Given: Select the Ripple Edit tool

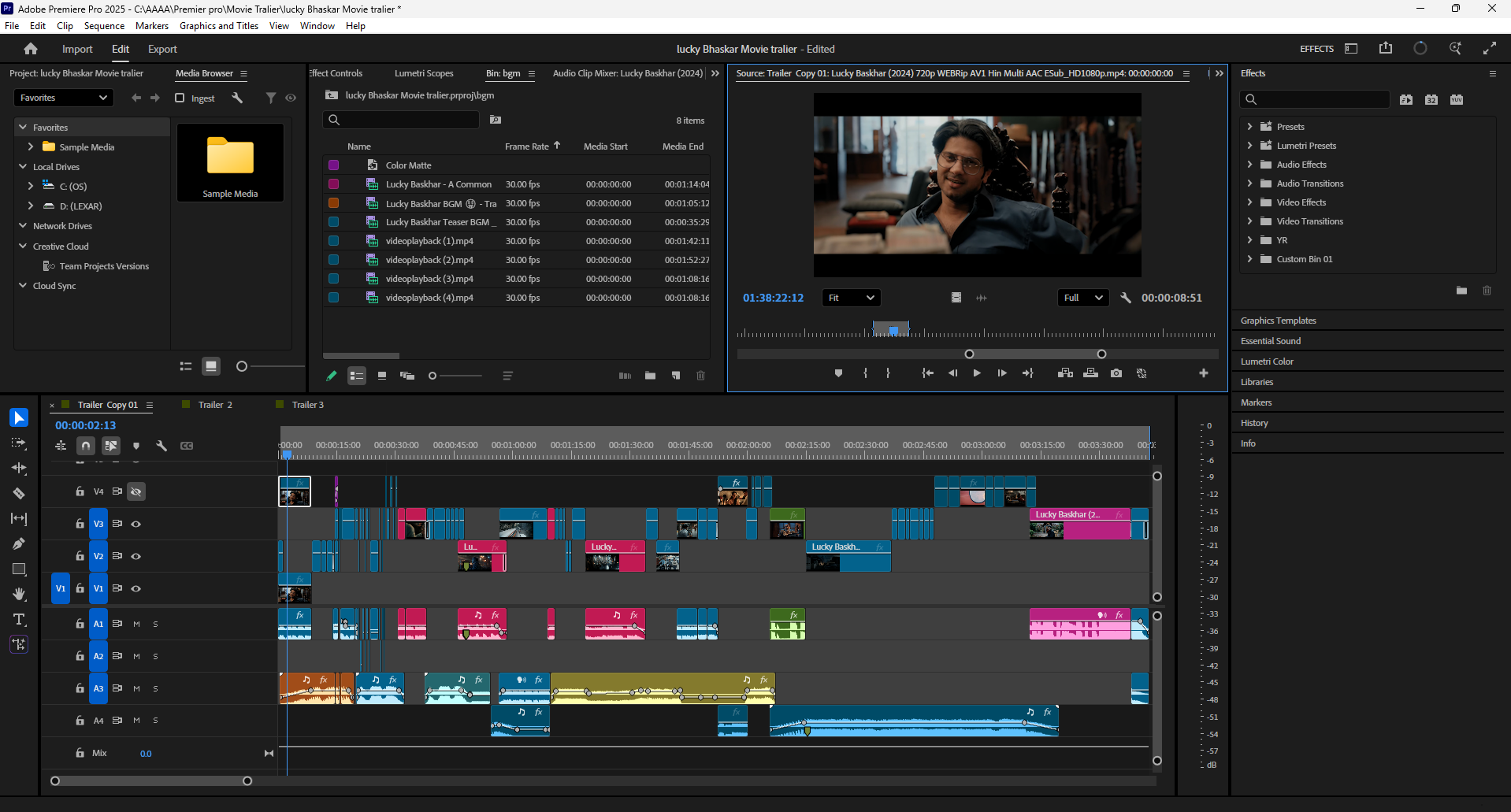Looking at the screenshot, I should point(19,469).
